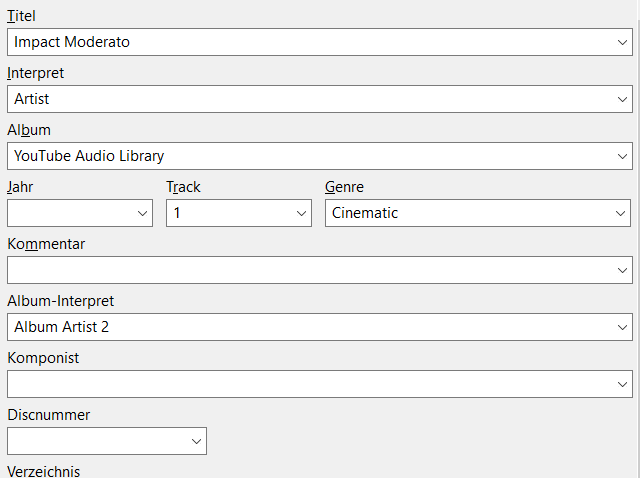This screenshot has height=478, width=640.
Task: Focus the empty Kommentar text field
Action: click(300, 270)
